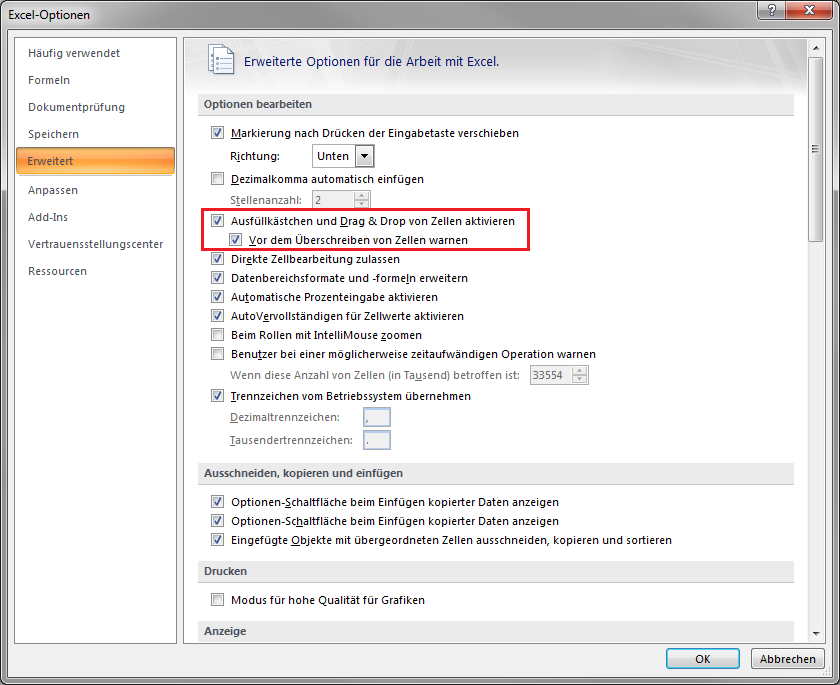Image resolution: width=840 pixels, height=685 pixels.
Task: Open the Formeln category
Action: coord(49,80)
